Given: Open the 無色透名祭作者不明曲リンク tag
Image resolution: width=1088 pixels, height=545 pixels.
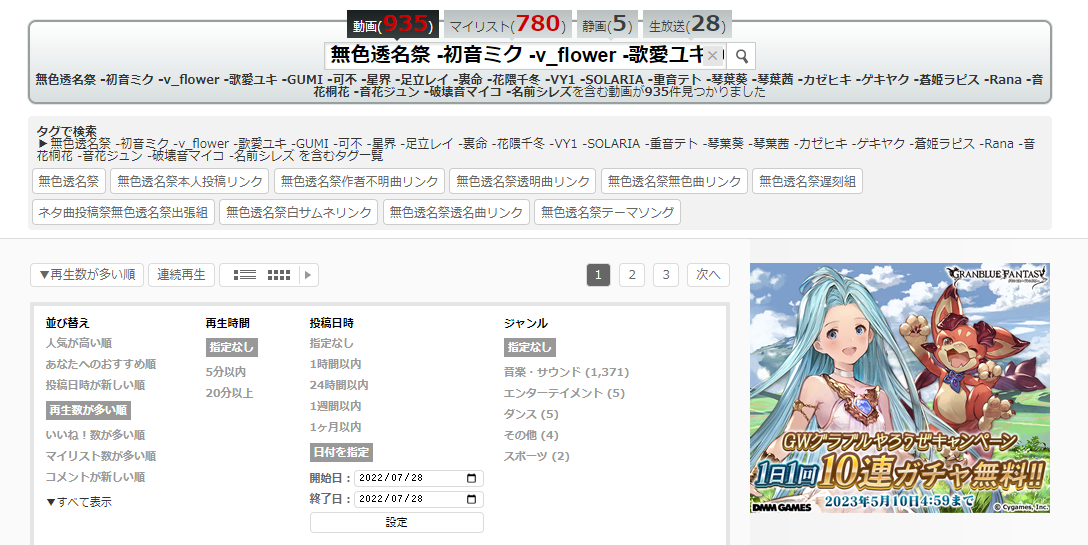Looking at the screenshot, I should coord(359,182).
